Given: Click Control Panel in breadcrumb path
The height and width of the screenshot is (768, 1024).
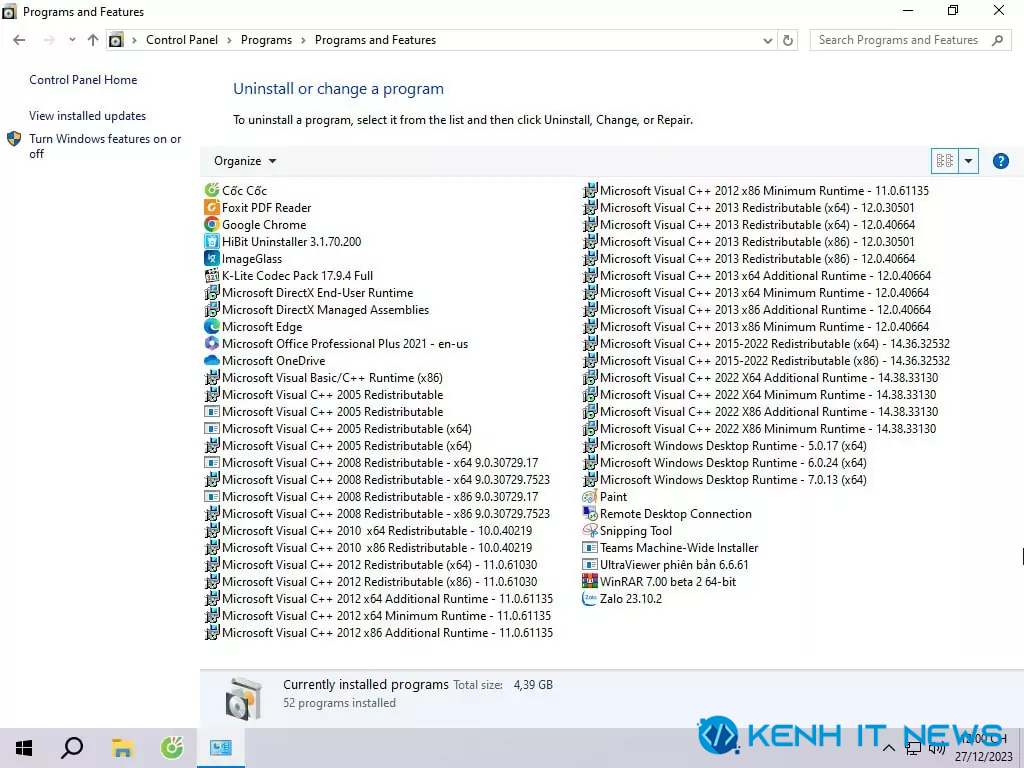Looking at the screenshot, I should [182, 40].
